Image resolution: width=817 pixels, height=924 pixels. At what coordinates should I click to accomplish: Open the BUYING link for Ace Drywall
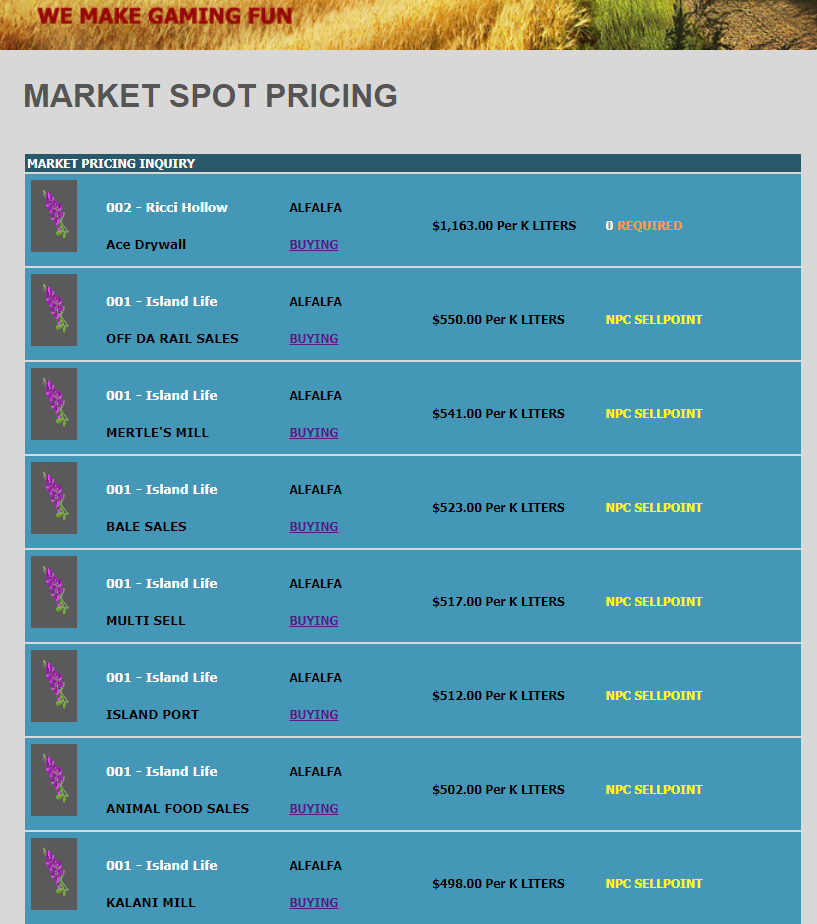[314, 245]
